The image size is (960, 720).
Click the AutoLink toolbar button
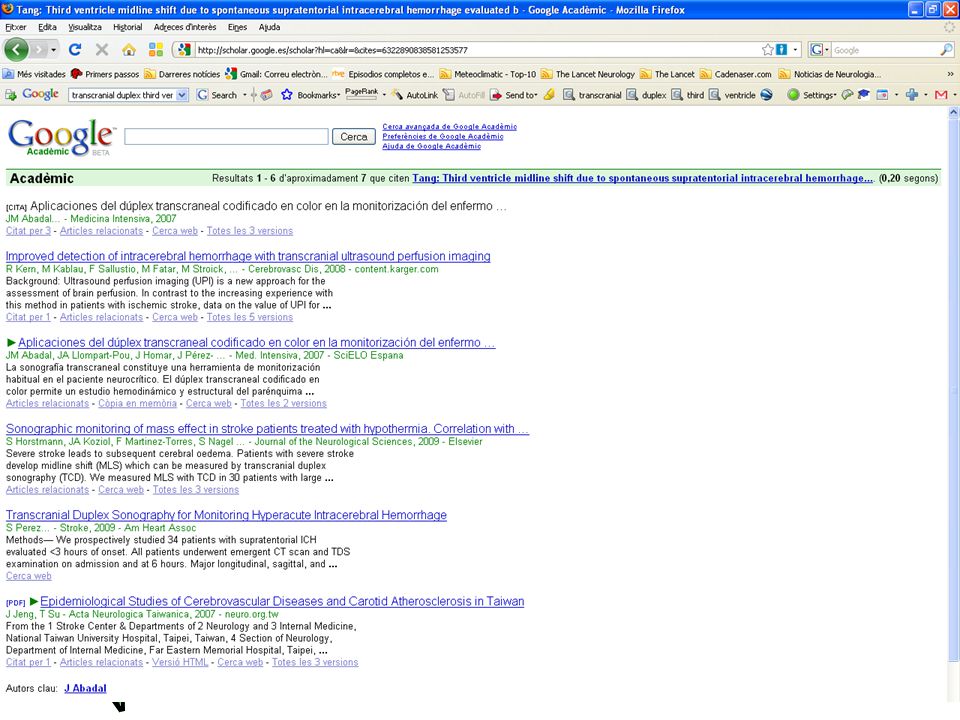point(415,95)
